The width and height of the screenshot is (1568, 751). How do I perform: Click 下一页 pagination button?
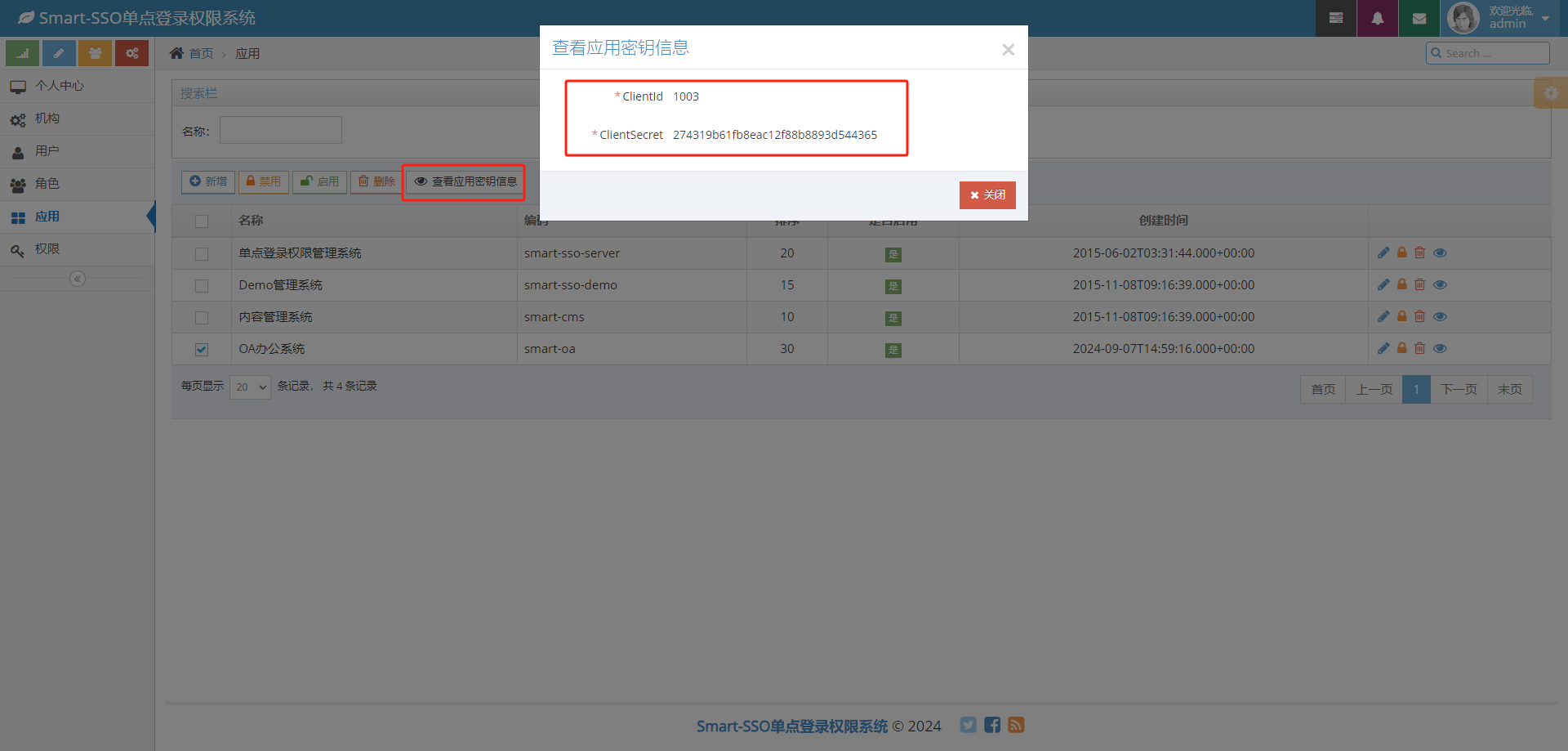1459,390
